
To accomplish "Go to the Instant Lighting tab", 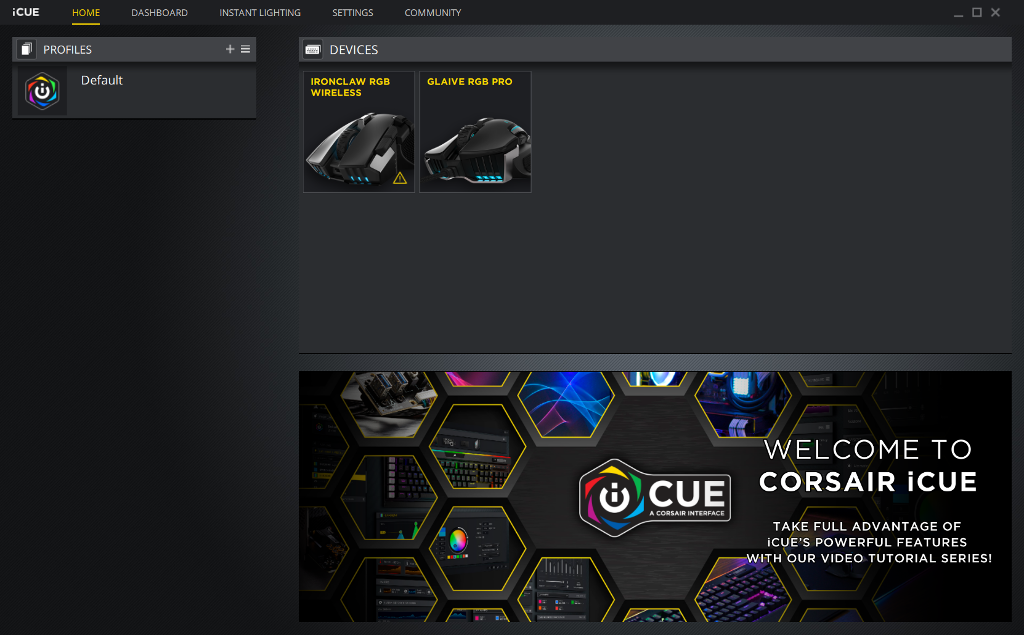I will click(260, 13).
